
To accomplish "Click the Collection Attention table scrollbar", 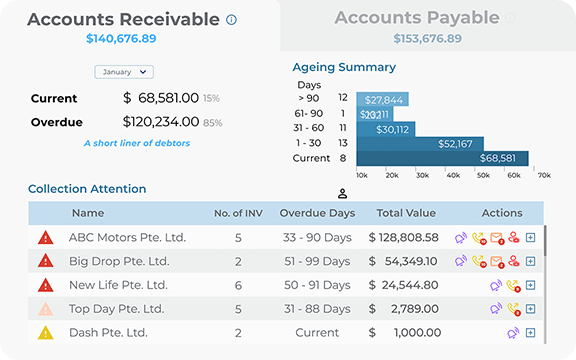I will [545, 240].
